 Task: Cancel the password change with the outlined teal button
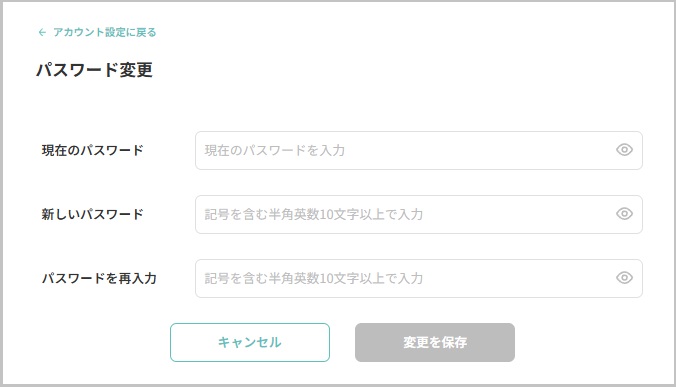tap(250, 342)
